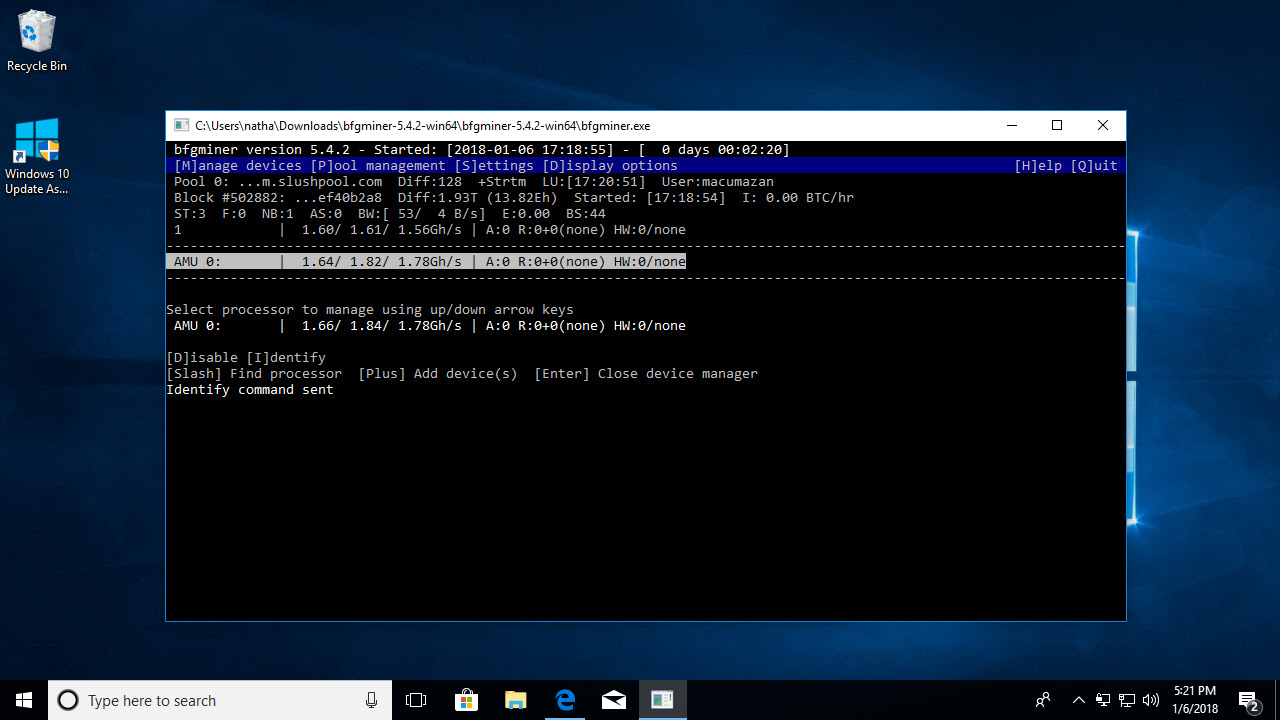Open the volume speaker icon
The image size is (1280, 720).
(1151, 700)
